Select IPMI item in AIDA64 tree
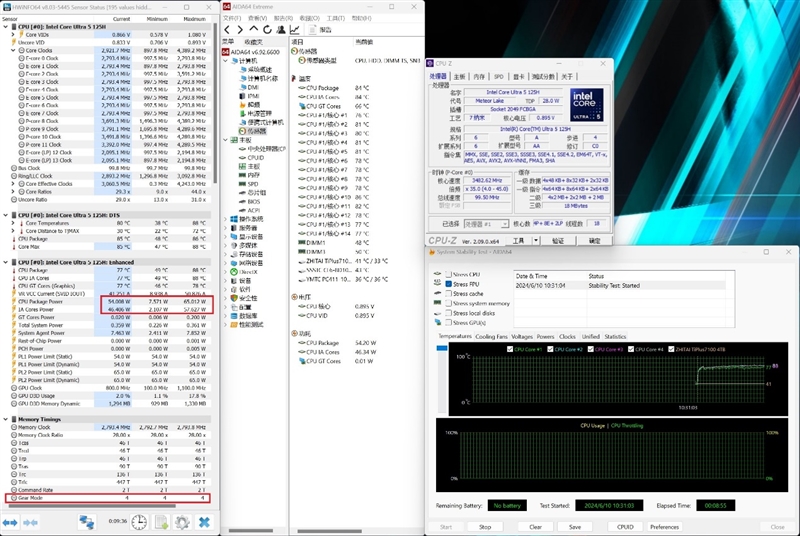Viewport: 800px width, 536px height. click(254, 96)
